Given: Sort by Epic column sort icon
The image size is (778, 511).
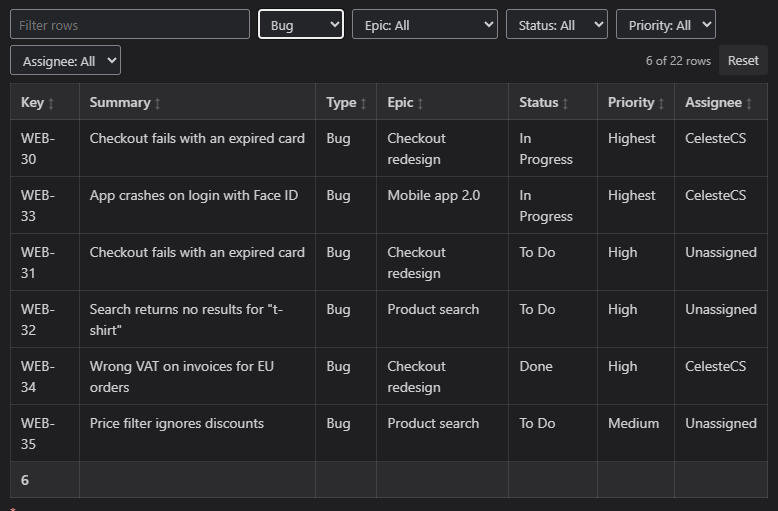Looking at the screenshot, I should tap(420, 103).
